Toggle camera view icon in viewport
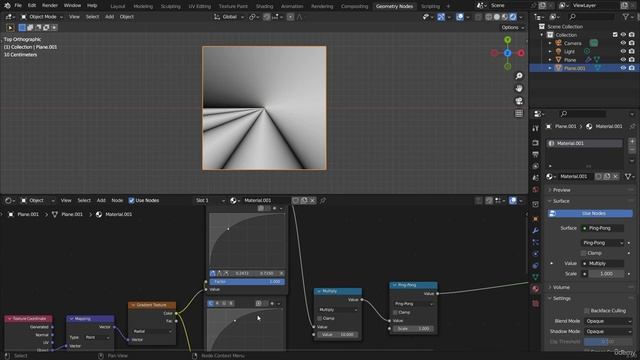640x360 pixels. (x=519, y=101)
